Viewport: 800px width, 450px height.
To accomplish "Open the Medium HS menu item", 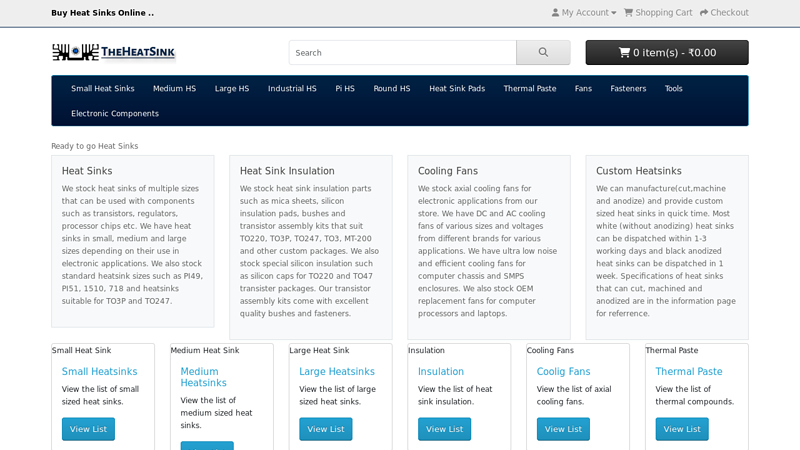I will (174, 89).
